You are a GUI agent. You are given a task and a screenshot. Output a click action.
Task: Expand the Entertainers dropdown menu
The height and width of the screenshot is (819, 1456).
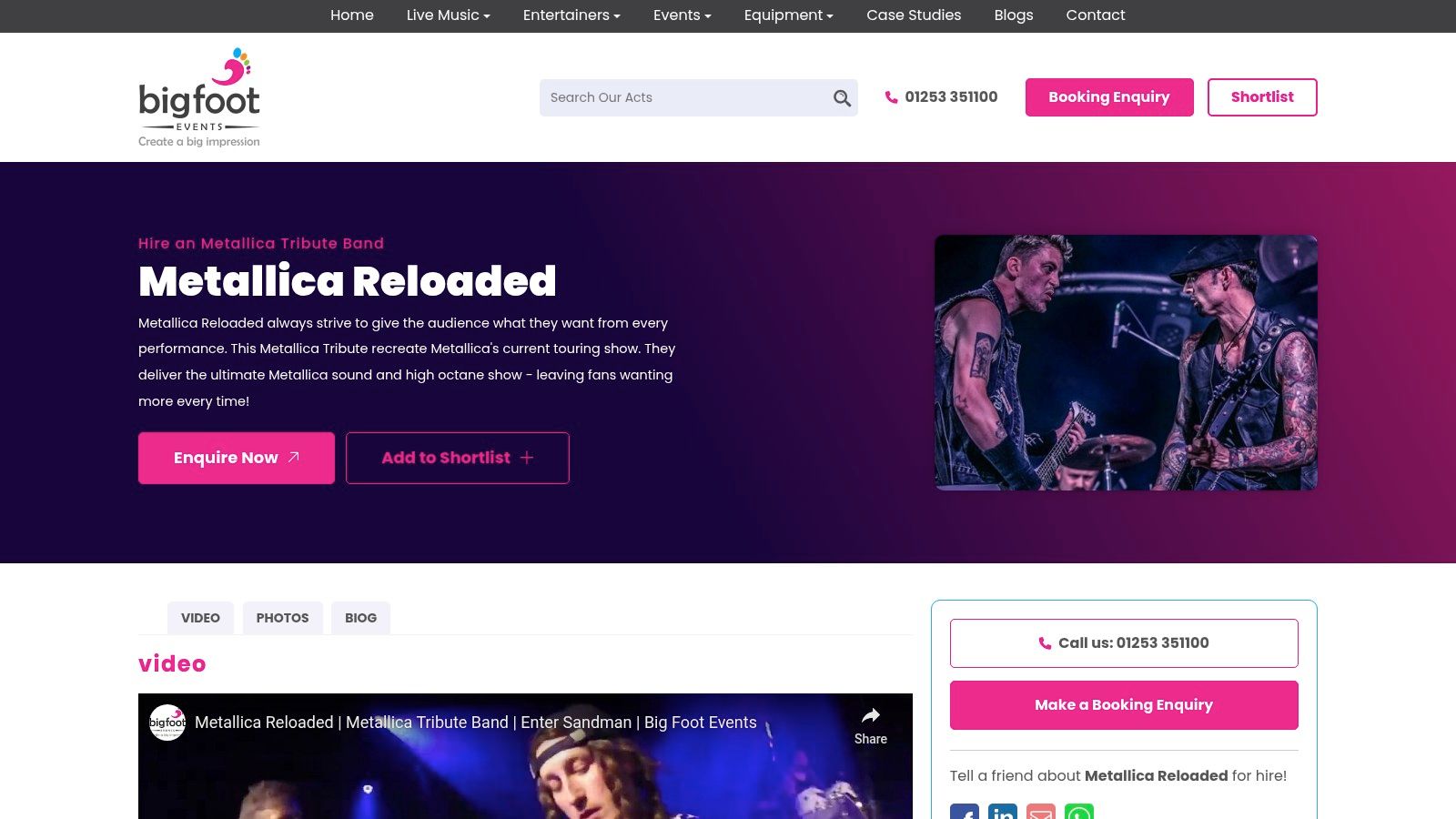(571, 15)
